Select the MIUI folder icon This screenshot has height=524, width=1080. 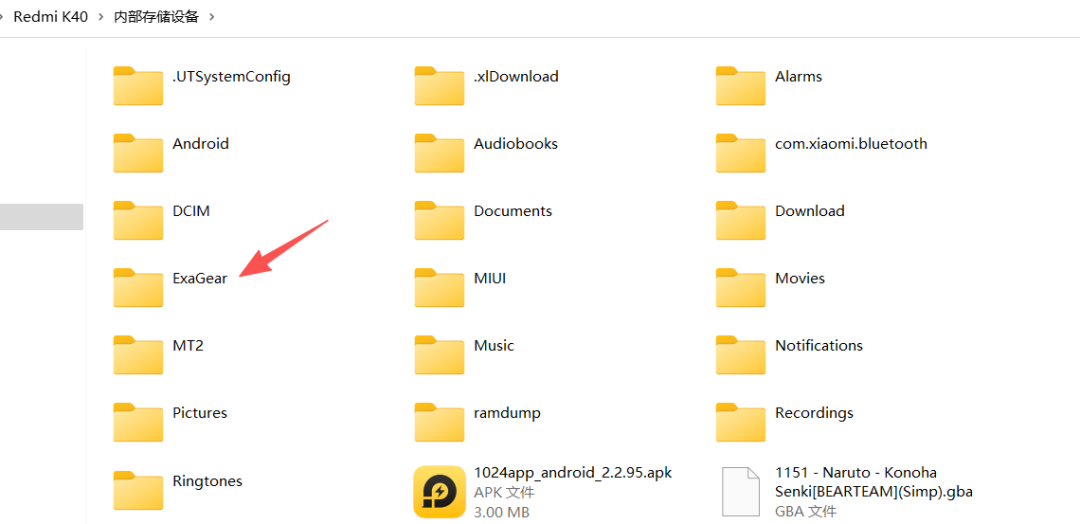click(x=439, y=288)
